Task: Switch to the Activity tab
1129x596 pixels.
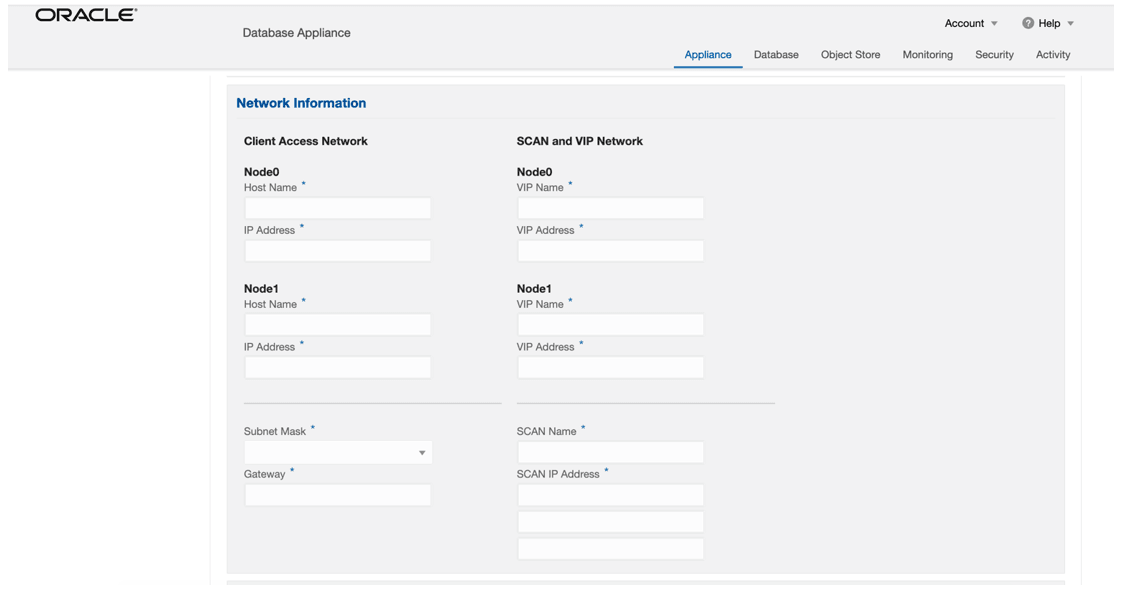Action: (x=1052, y=55)
